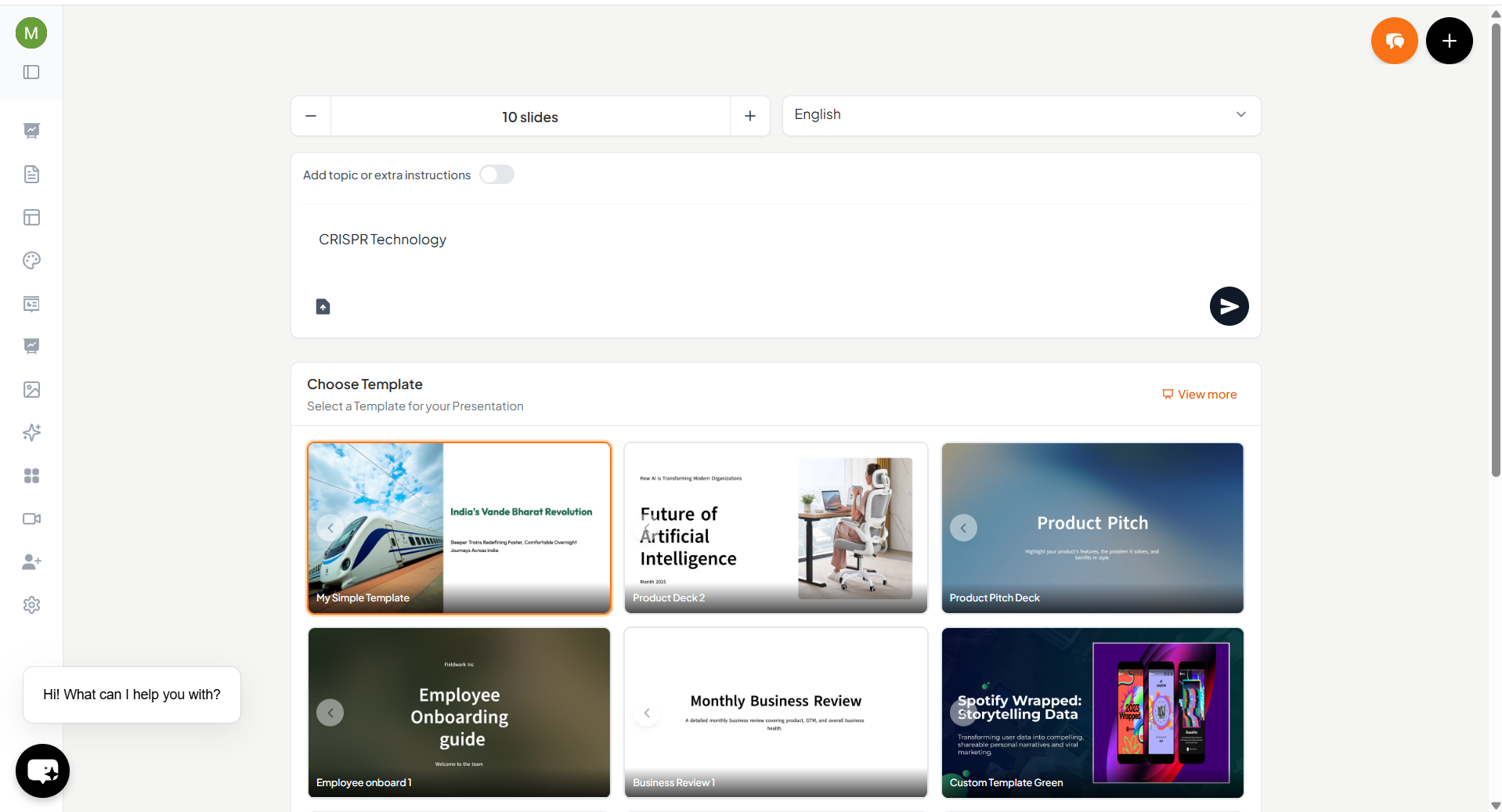
Task: Click previous arrow on Employee onboard template
Action: coord(330,713)
